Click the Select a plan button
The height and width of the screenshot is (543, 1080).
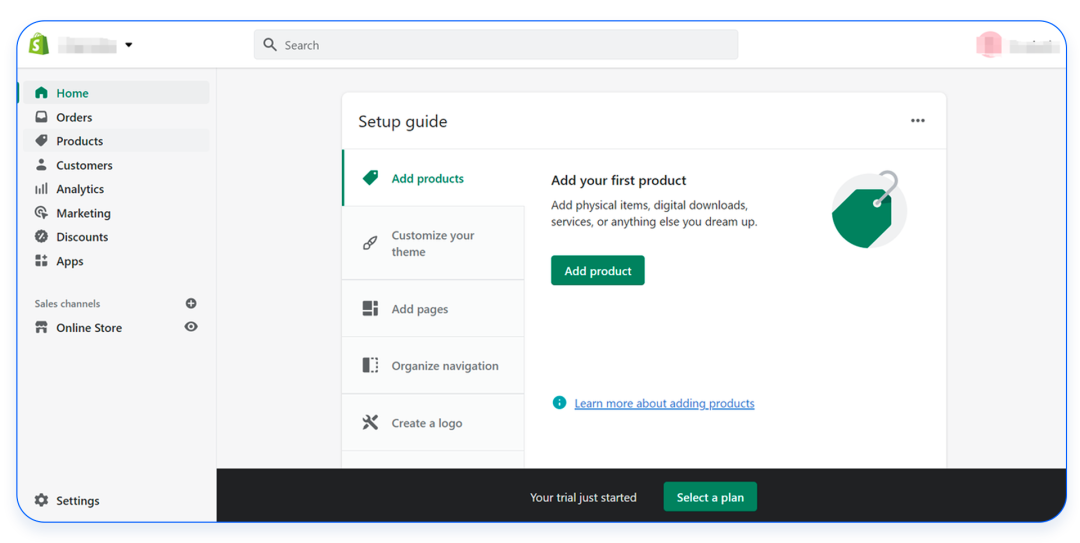pyautogui.click(x=710, y=497)
